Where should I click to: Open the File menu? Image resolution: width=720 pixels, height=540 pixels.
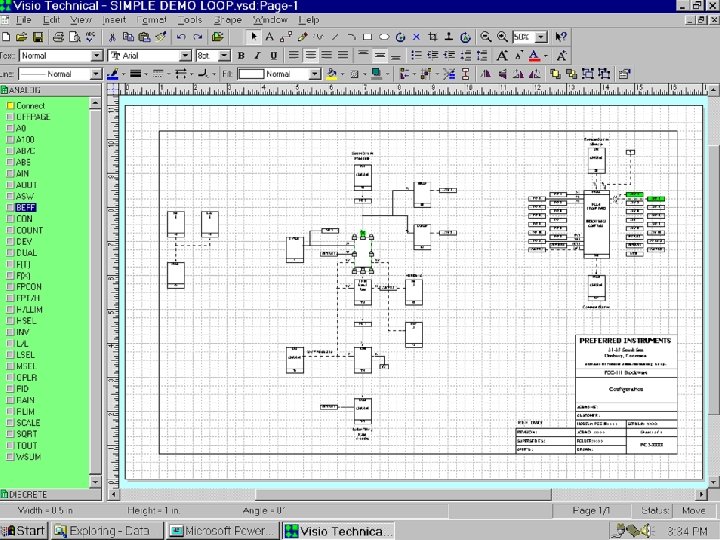23,20
